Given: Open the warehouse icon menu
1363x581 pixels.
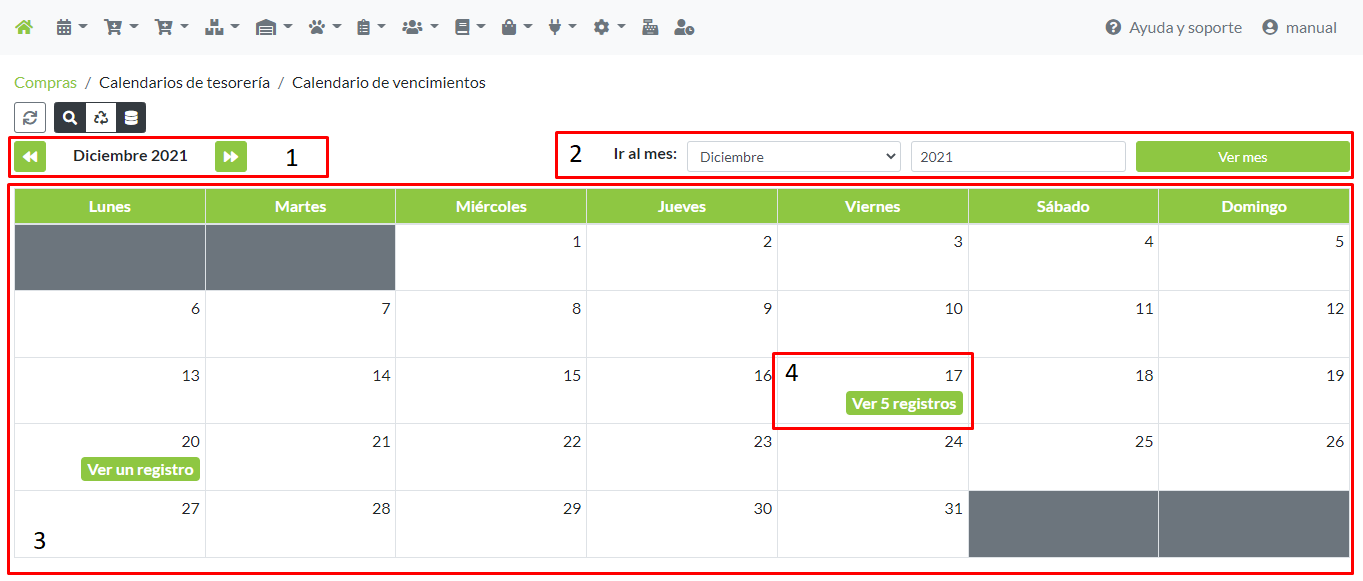Looking at the screenshot, I should coord(273,27).
